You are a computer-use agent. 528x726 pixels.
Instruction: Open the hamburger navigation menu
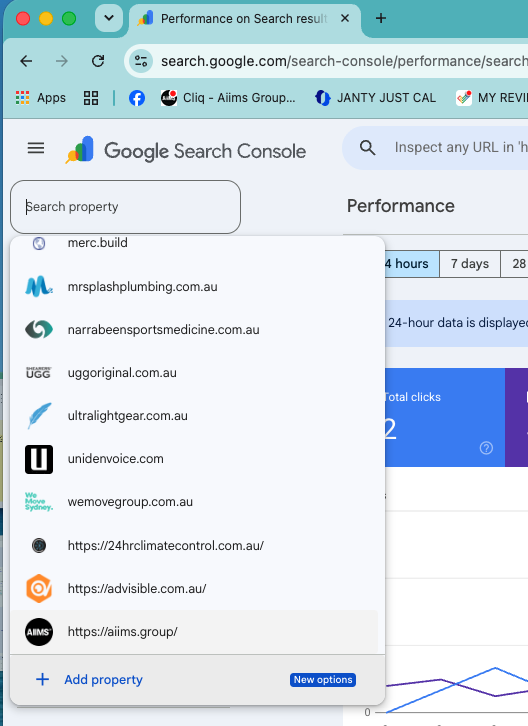36,149
